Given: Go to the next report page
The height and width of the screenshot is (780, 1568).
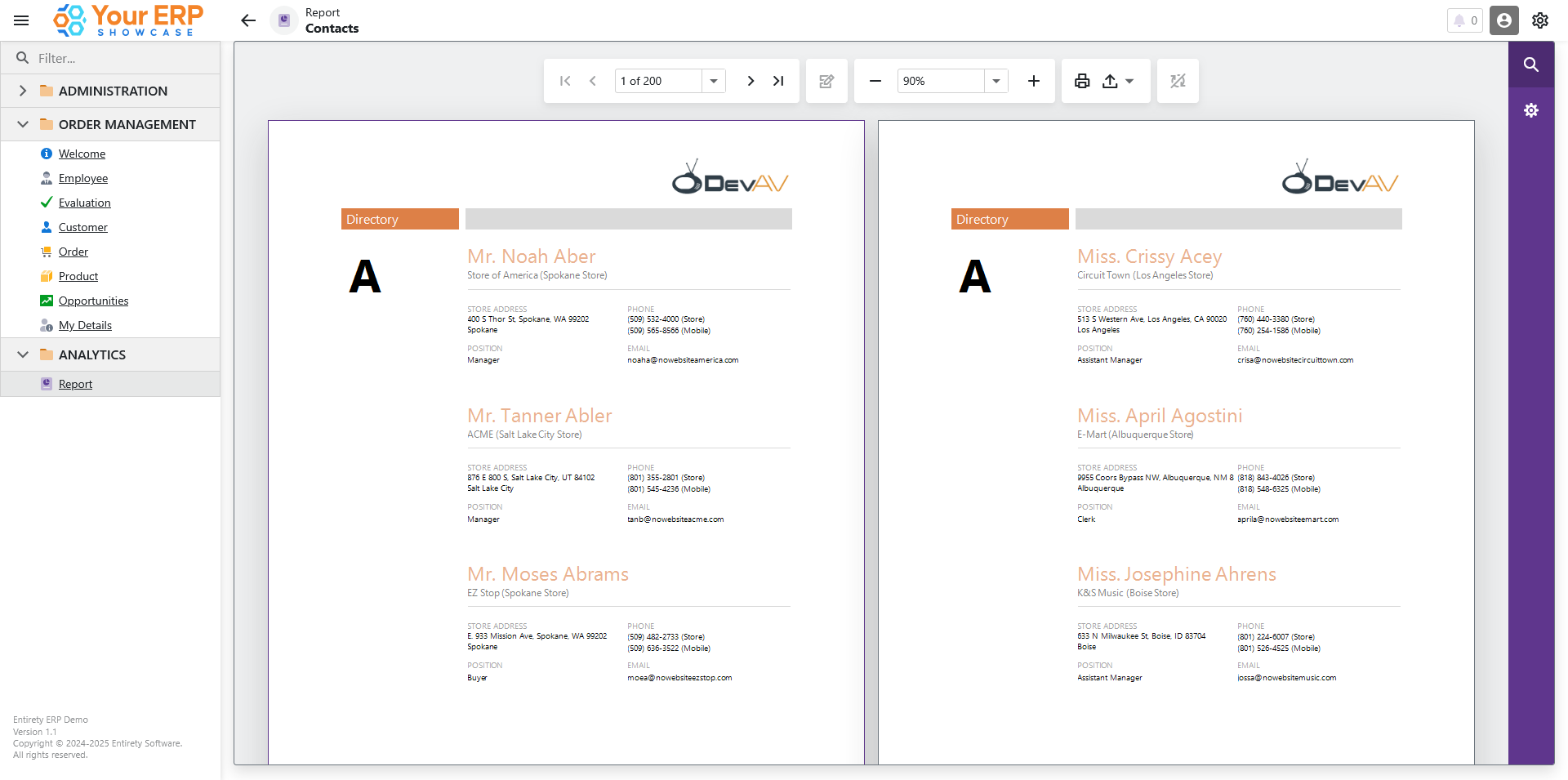Looking at the screenshot, I should 751,81.
